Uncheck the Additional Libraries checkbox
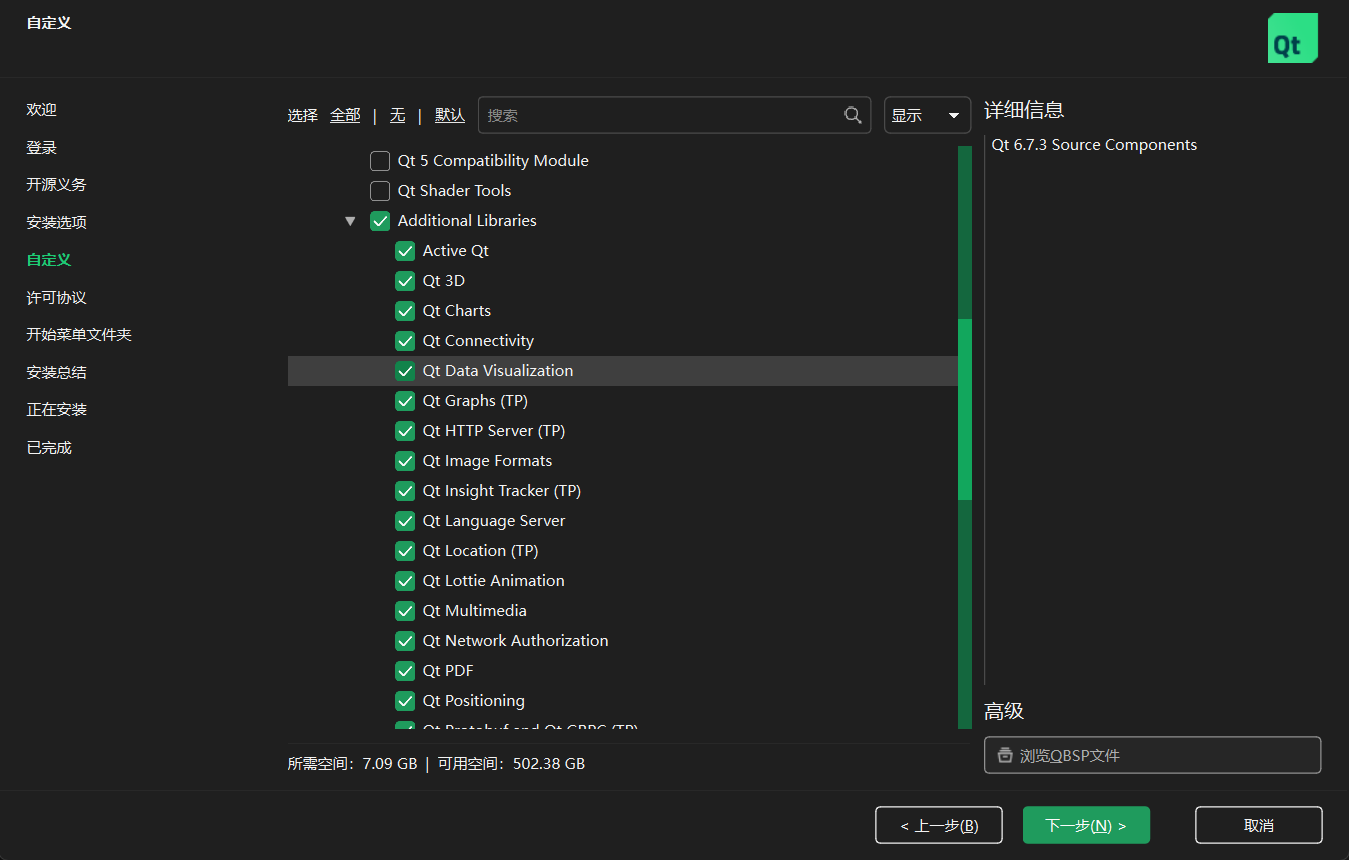This screenshot has width=1349, height=860. [x=380, y=221]
